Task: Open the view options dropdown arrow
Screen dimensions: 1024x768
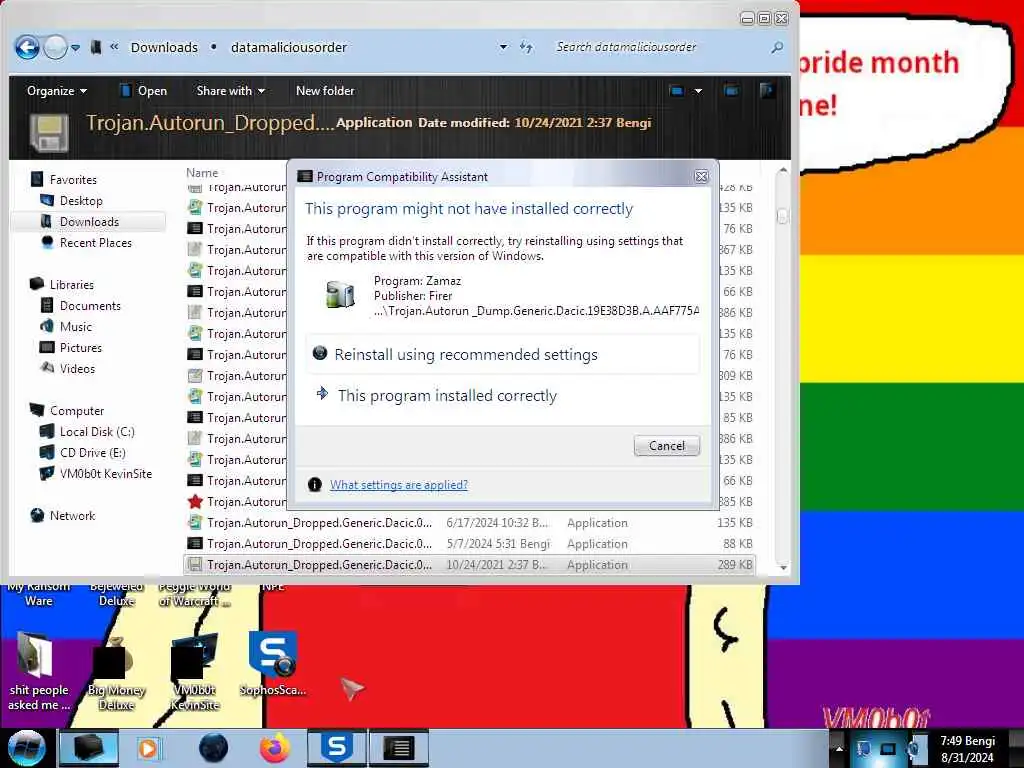Action: point(698,91)
